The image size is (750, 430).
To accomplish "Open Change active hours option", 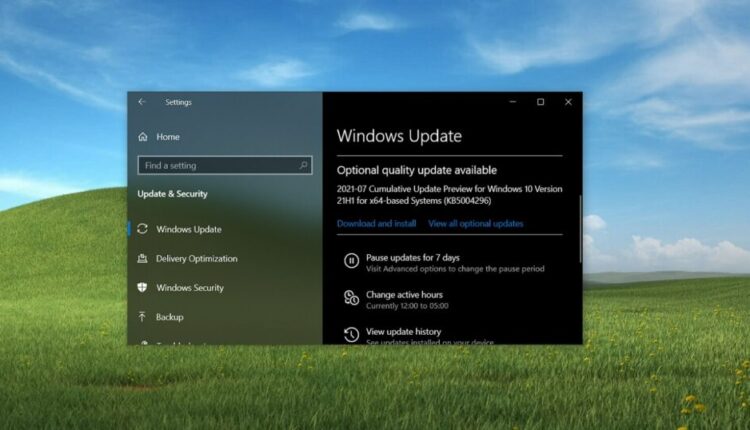I will click(x=404, y=295).
